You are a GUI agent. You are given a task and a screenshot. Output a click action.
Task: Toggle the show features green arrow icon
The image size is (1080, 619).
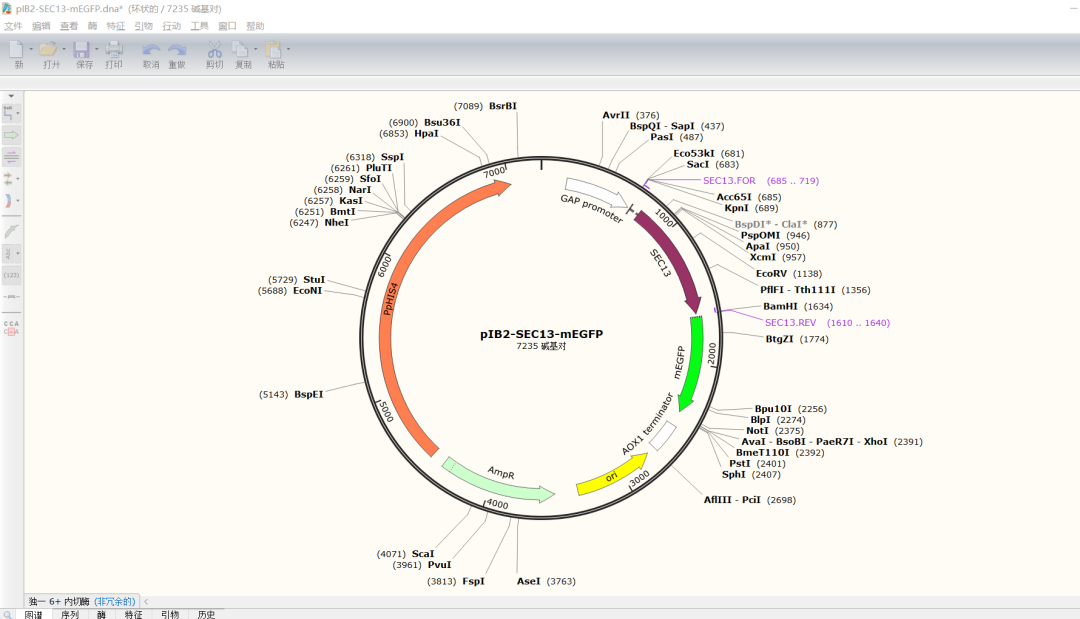tap(11, 135)
